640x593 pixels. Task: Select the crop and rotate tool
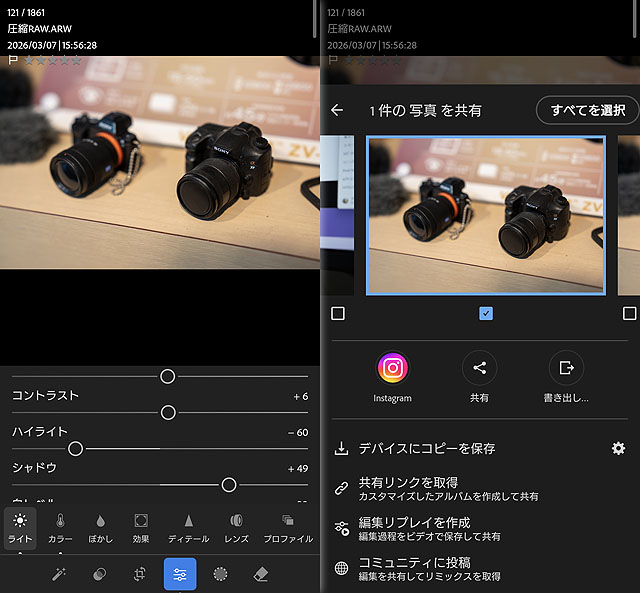click(140, 574)
